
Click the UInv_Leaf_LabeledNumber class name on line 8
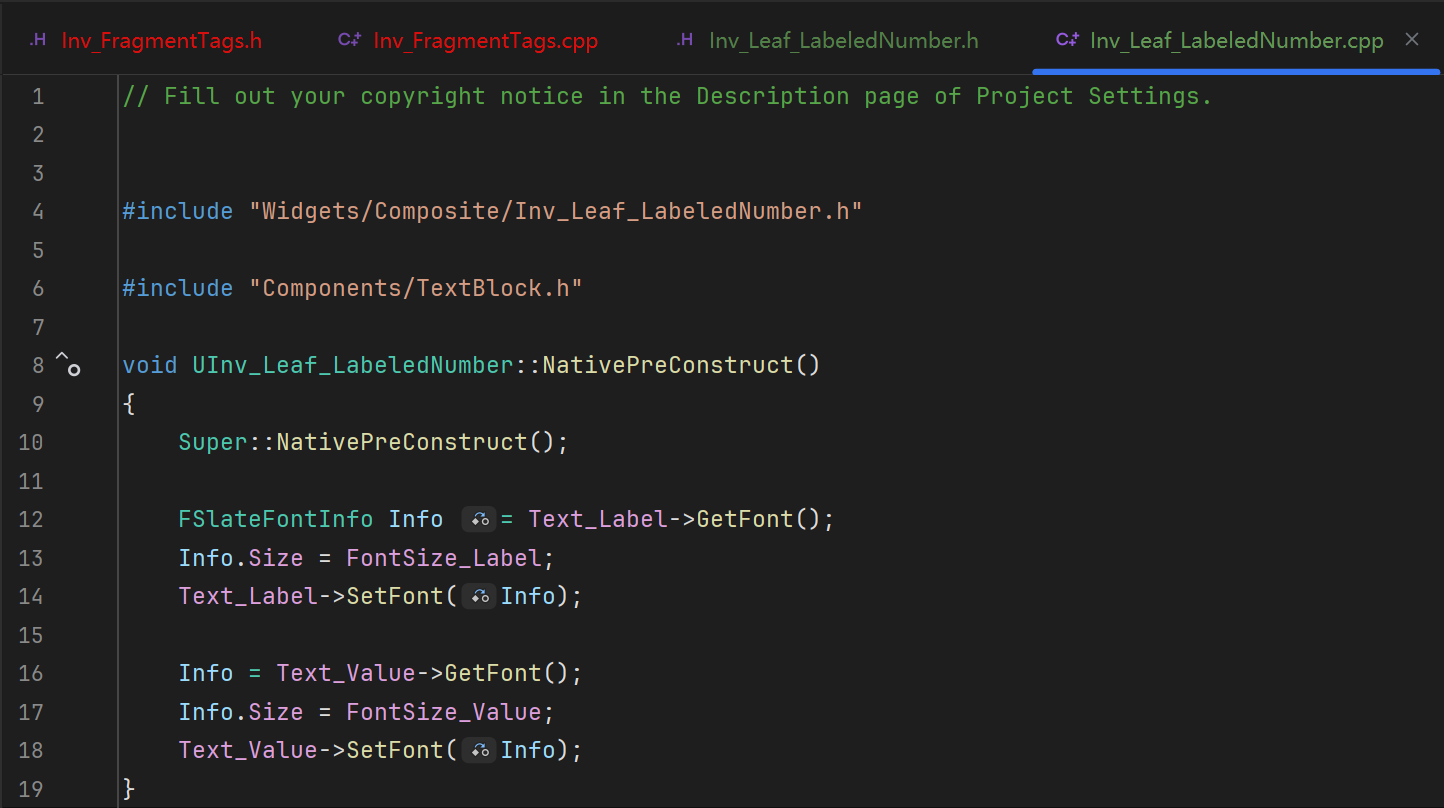353,365
